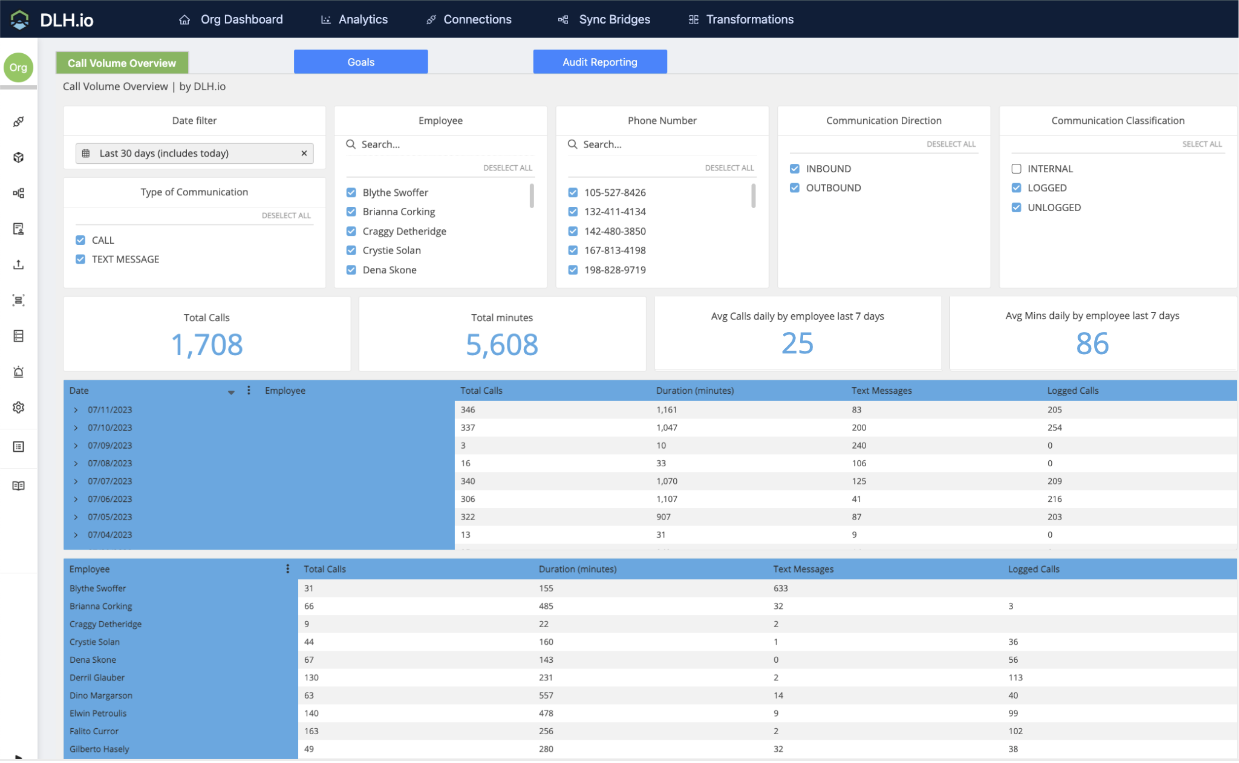
Task: Select the alarm bell icon in the sidebar
Action: (x=18, y=371)
